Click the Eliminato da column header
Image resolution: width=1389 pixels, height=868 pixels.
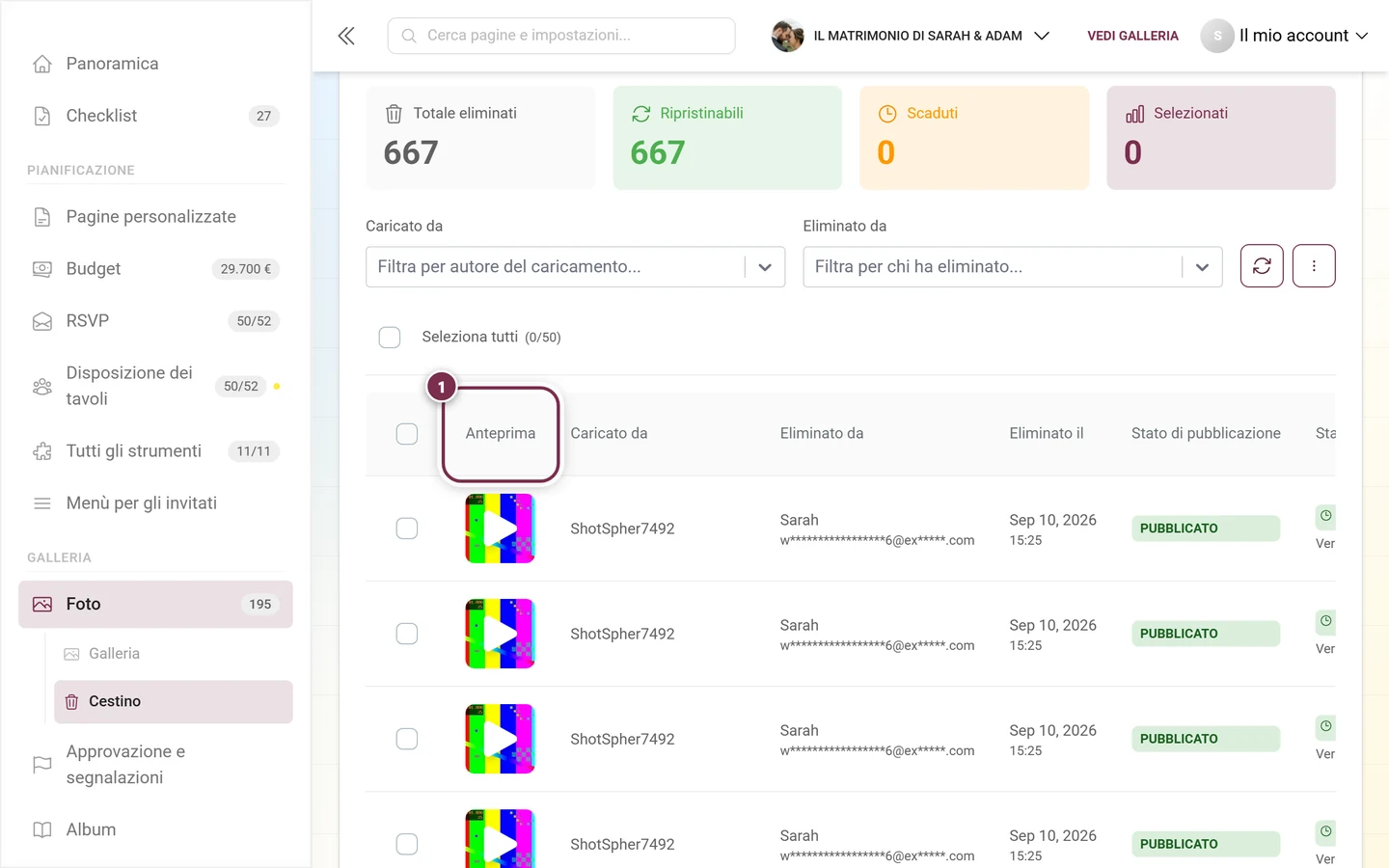click(822, 434)
